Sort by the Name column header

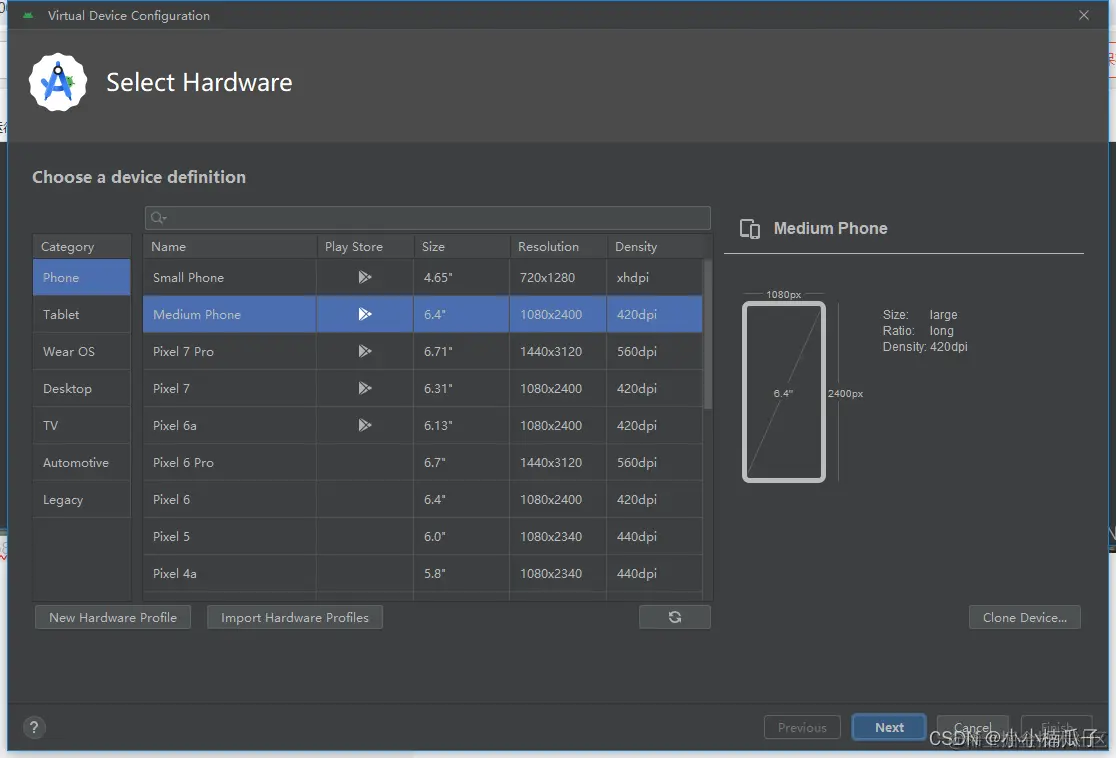[x=229, y=246]
